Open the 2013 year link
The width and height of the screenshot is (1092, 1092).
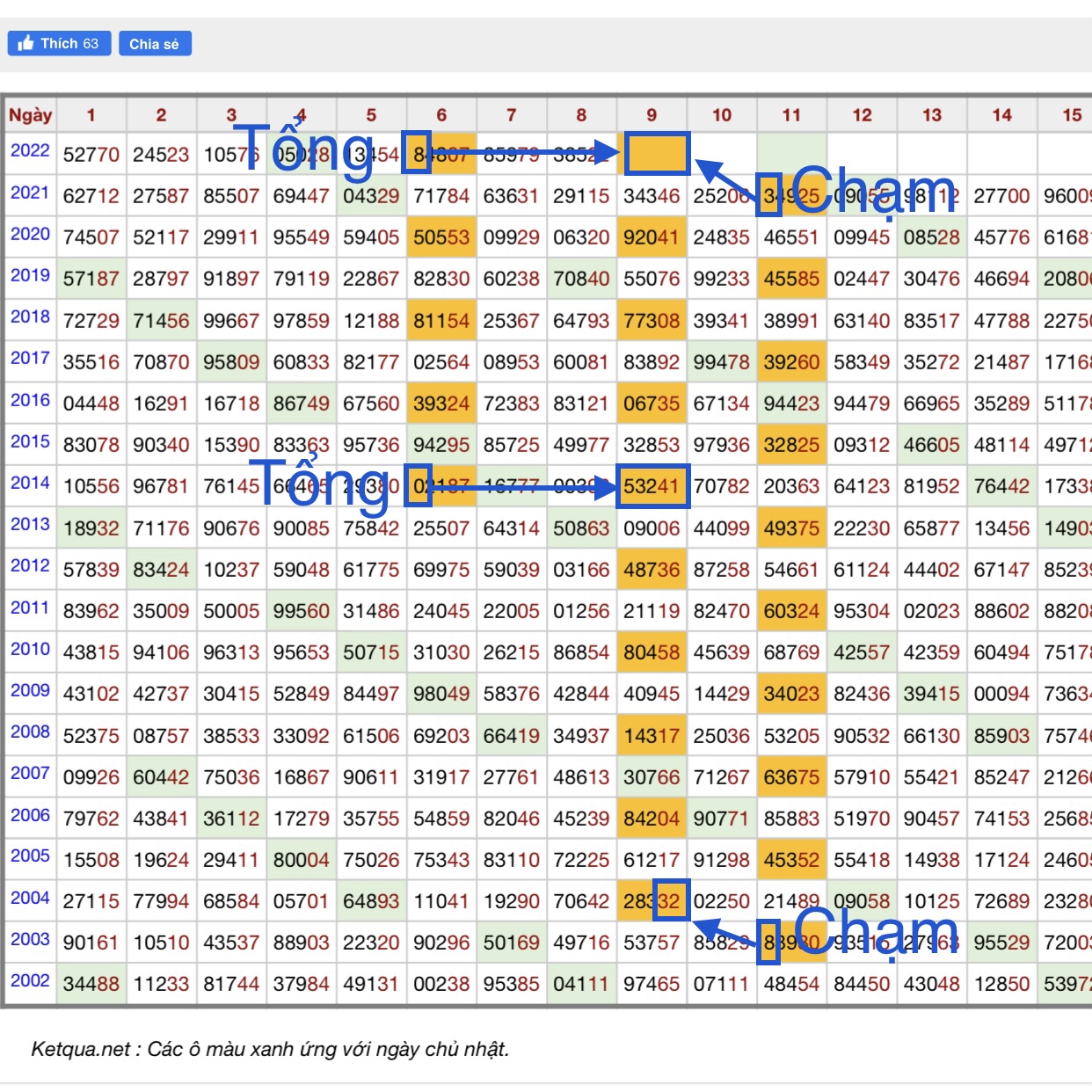[x=30, y=524]
